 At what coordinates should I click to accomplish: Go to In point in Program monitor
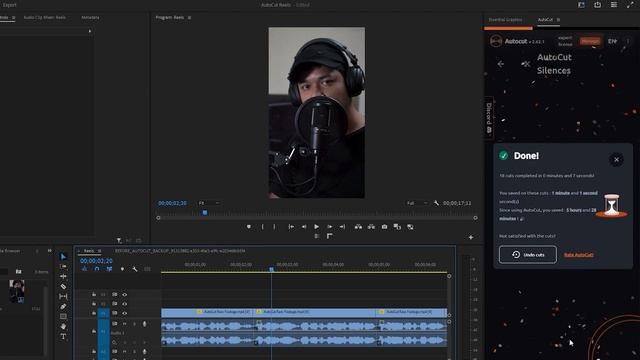click(291, 227)
